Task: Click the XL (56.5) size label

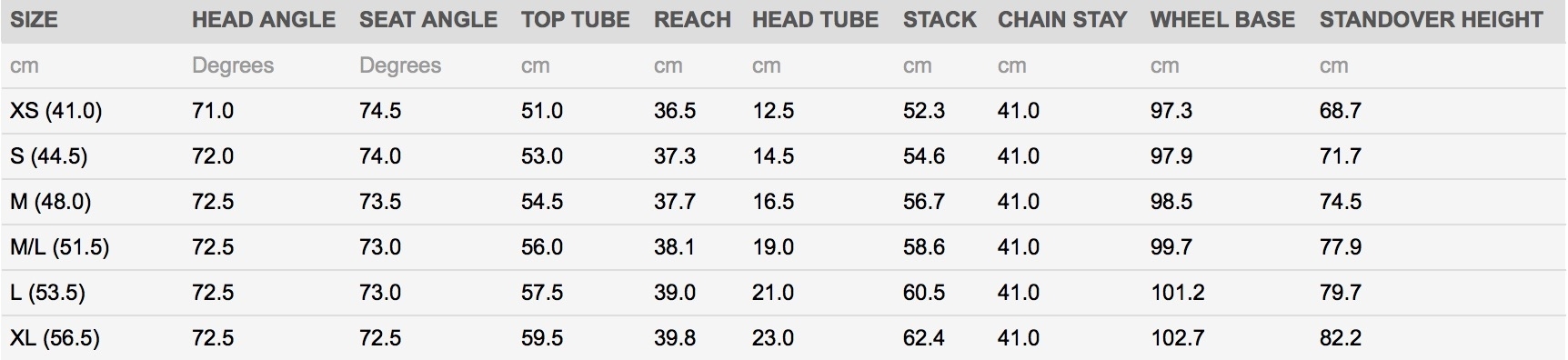Action: [x=55, y=338]
